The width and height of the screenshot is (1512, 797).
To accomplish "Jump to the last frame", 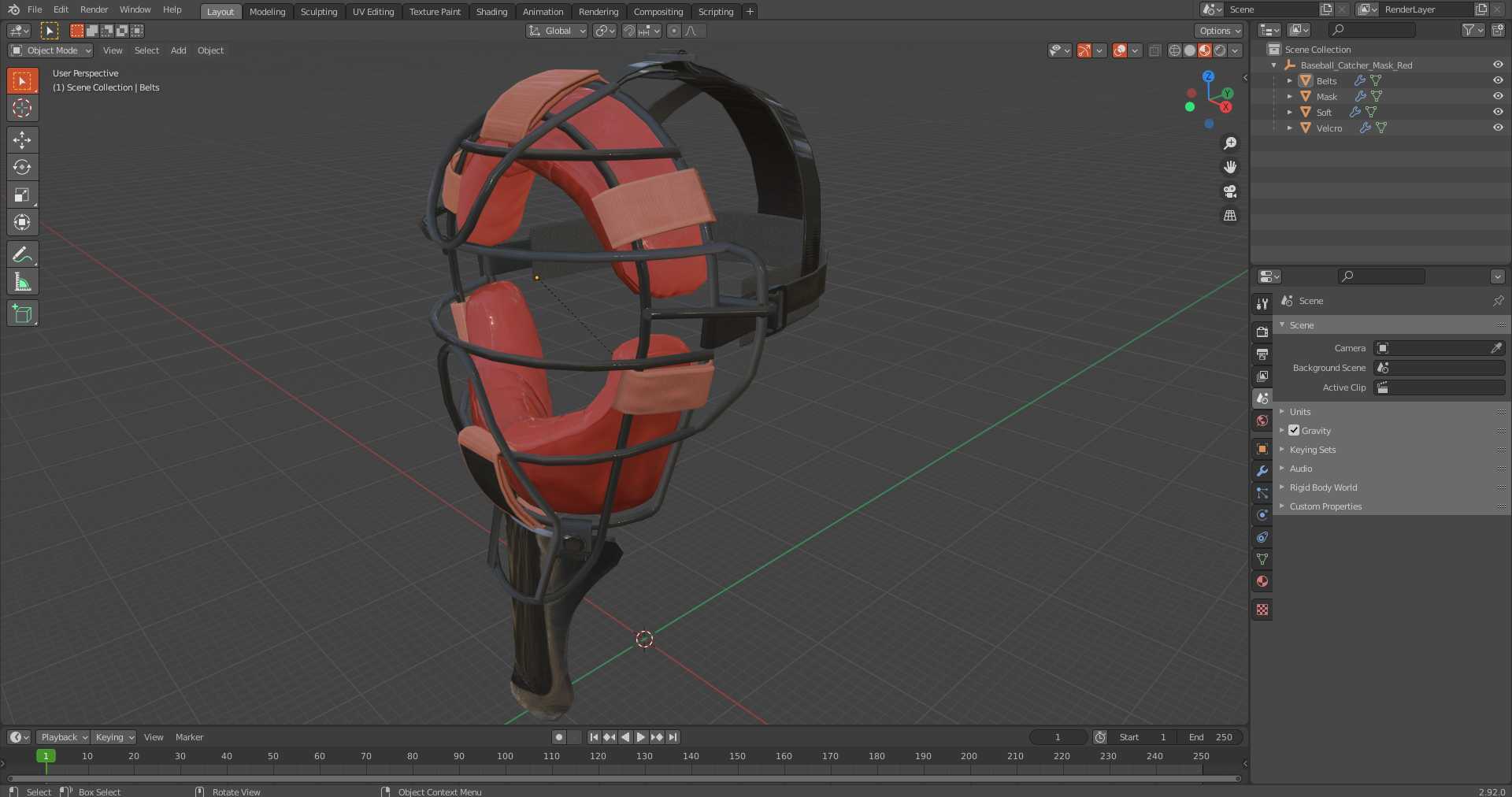I will [673, 737].
